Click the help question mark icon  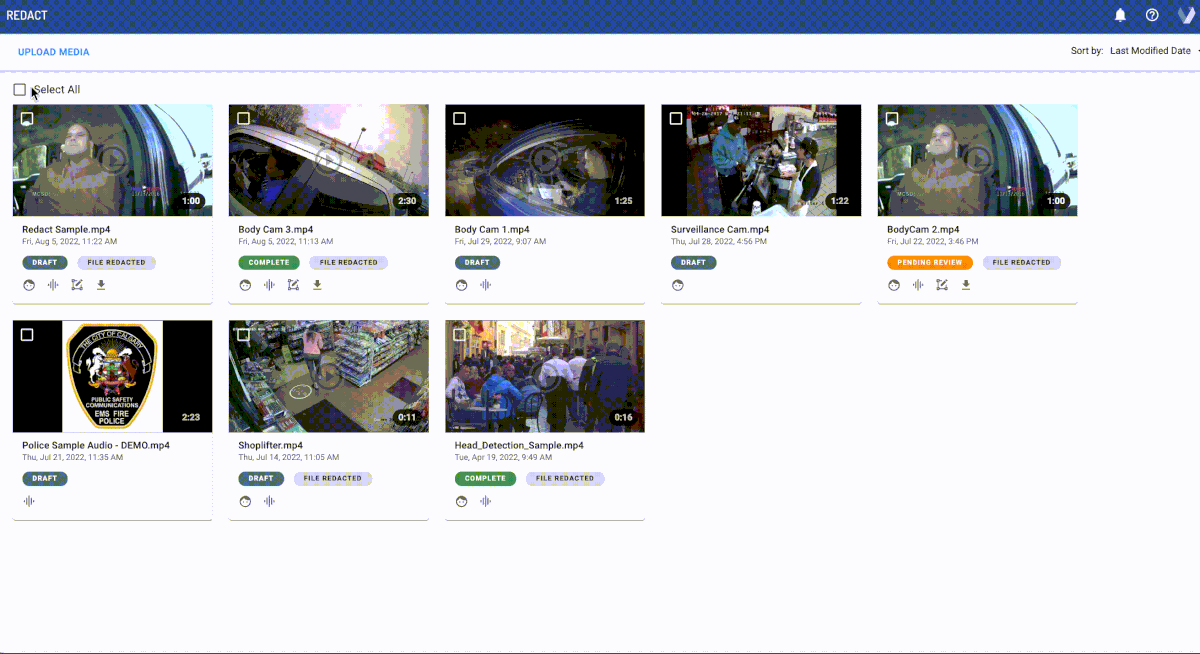(1152, 15)
